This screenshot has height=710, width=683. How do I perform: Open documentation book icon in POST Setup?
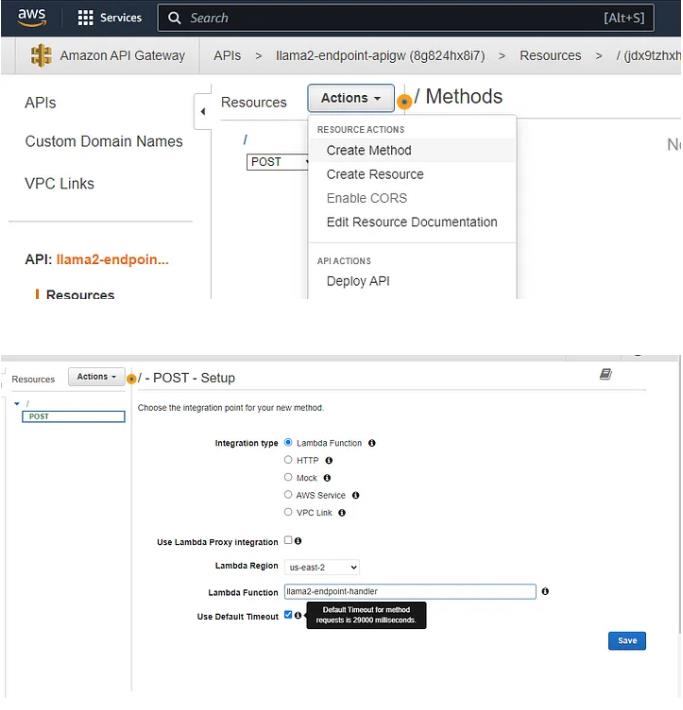point(606,374)
